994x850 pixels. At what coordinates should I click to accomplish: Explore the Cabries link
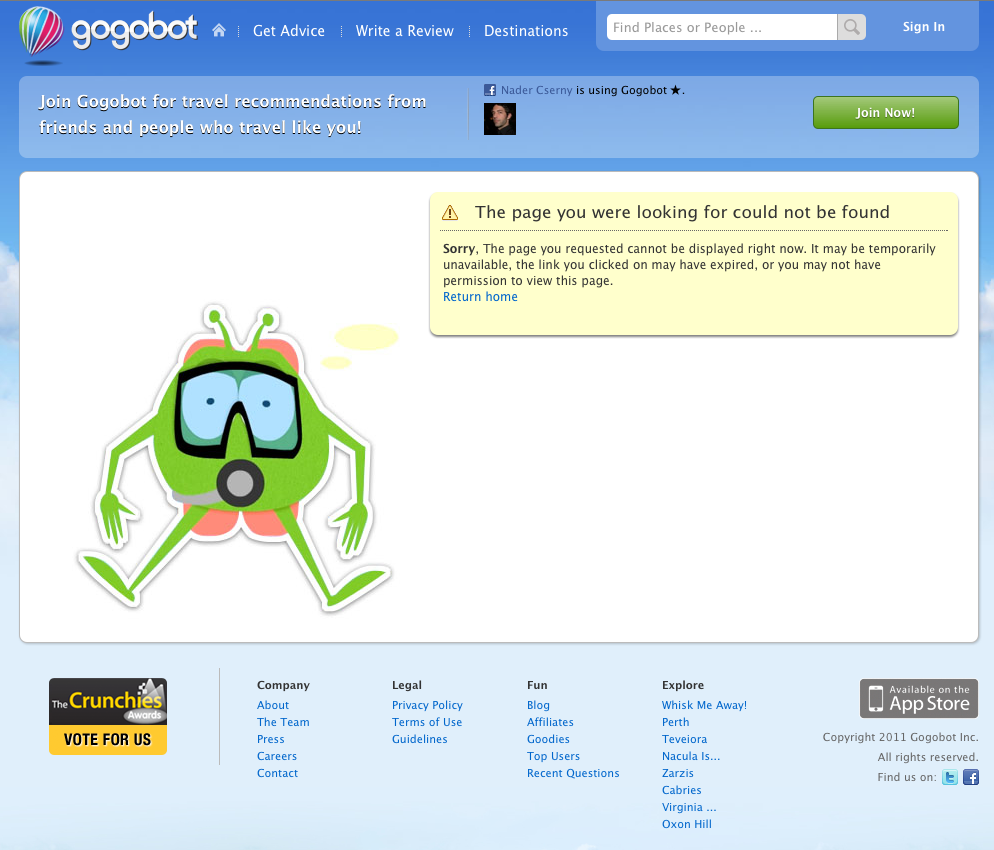point(681,790)
